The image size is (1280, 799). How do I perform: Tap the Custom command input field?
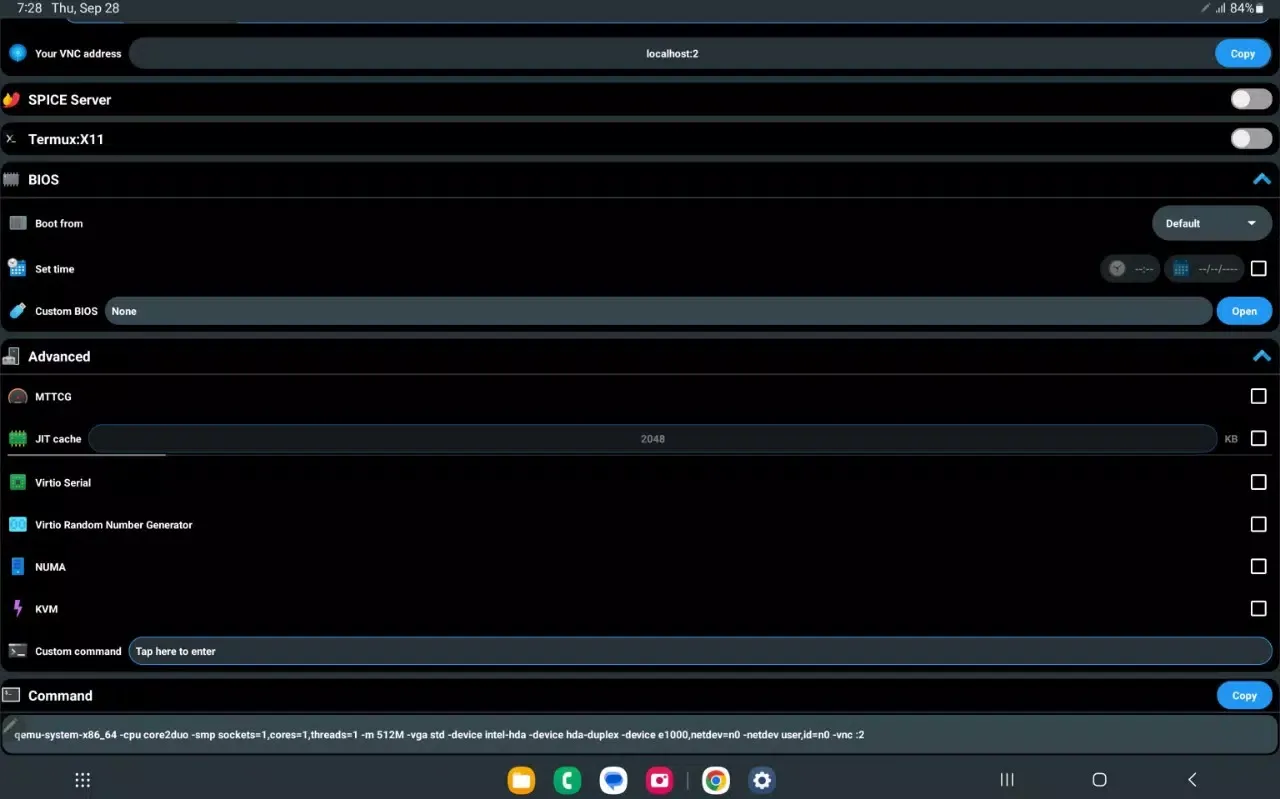coord(700,651)
